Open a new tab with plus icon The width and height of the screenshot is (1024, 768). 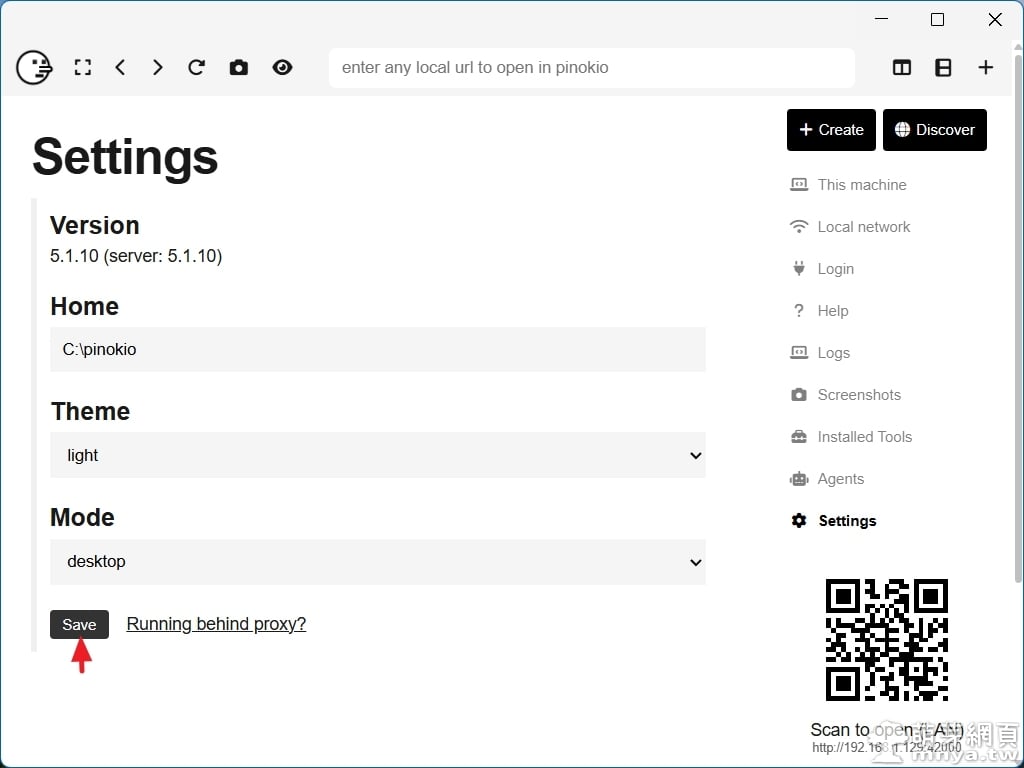pyautogui.click(x=986, y=67)
